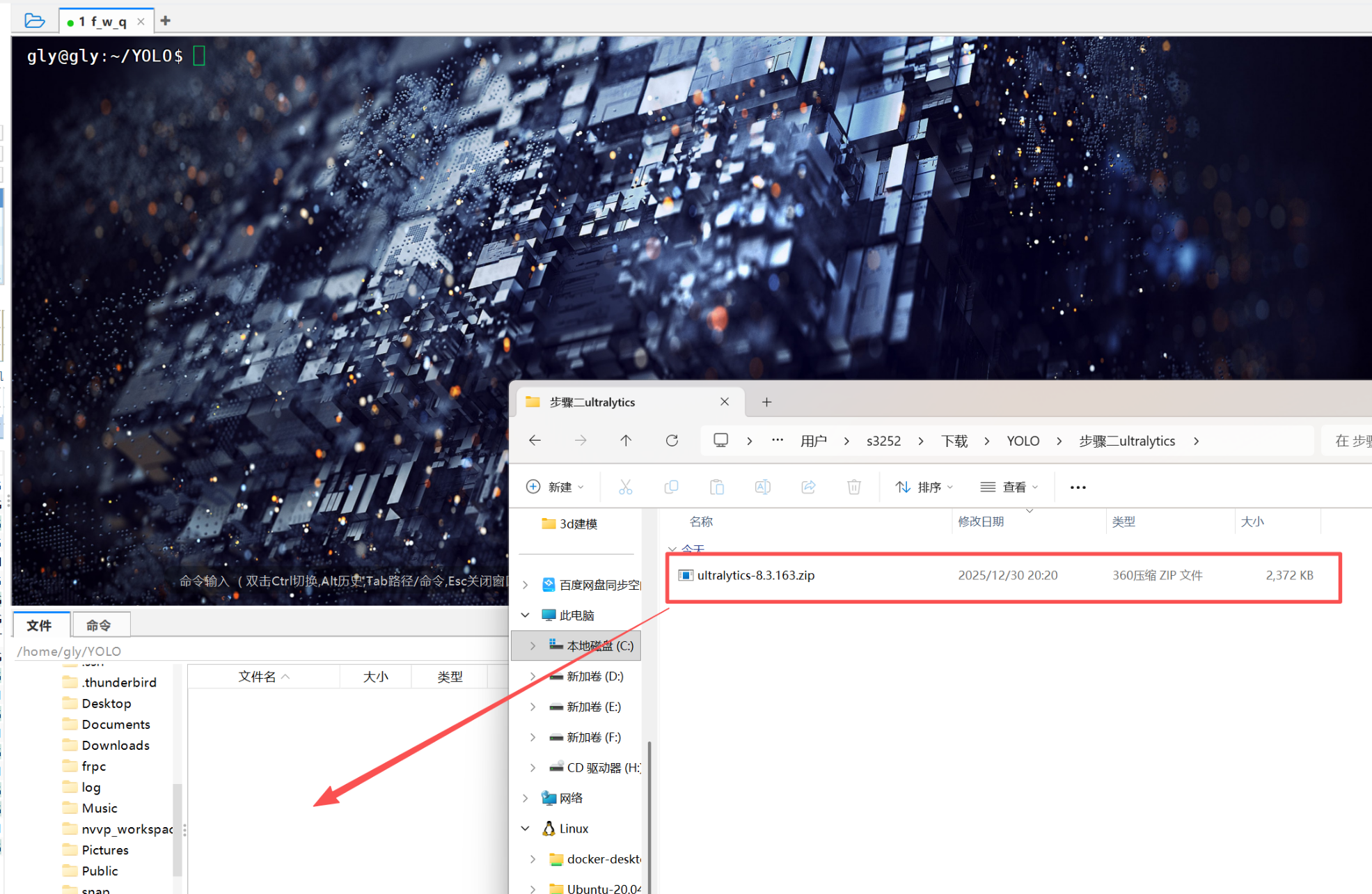Expand the 新加卷 (D:) drive node

tap(533, 677)
